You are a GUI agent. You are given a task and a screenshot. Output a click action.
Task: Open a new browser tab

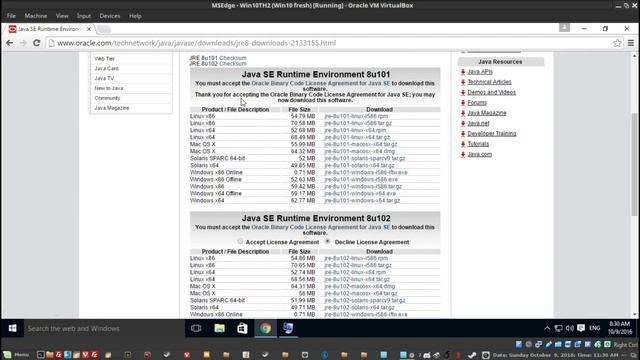coord(104,29)
